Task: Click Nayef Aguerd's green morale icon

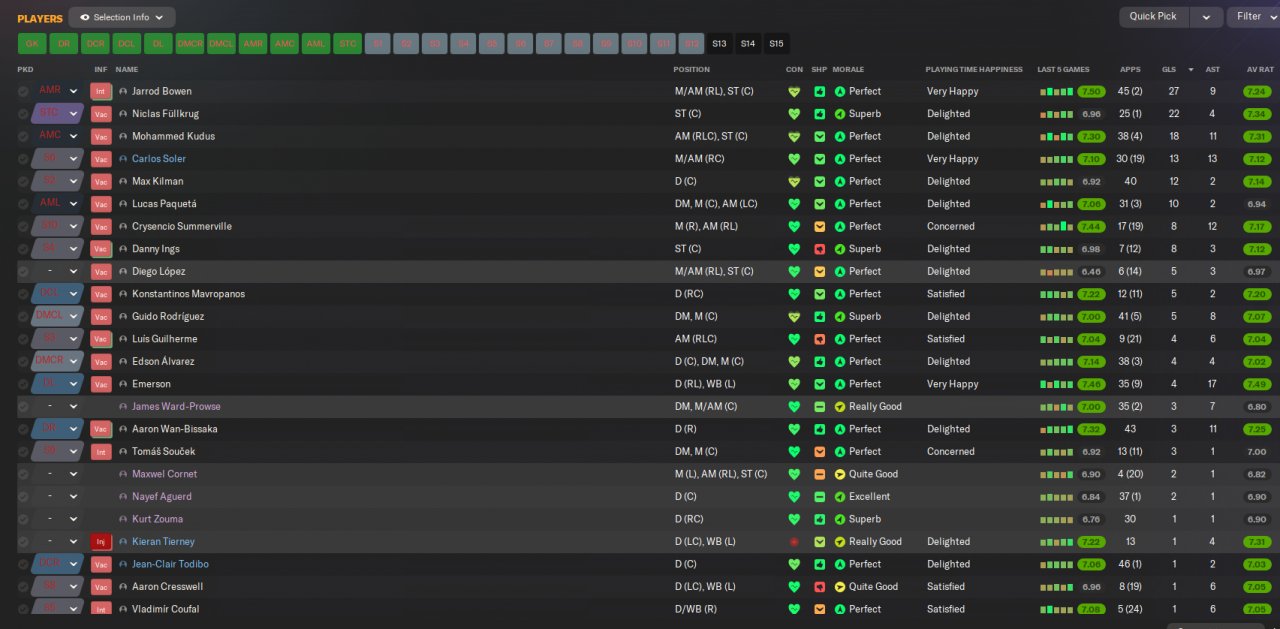Action: 840,497
